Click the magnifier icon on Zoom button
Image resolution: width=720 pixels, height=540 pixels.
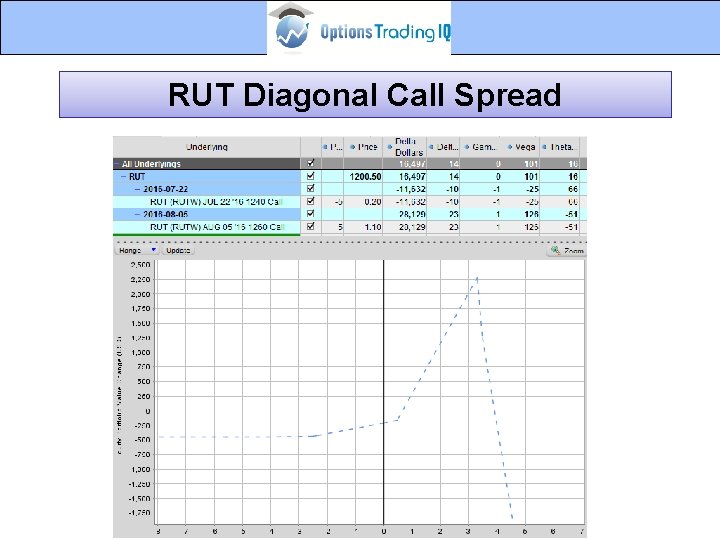(556, 250)
